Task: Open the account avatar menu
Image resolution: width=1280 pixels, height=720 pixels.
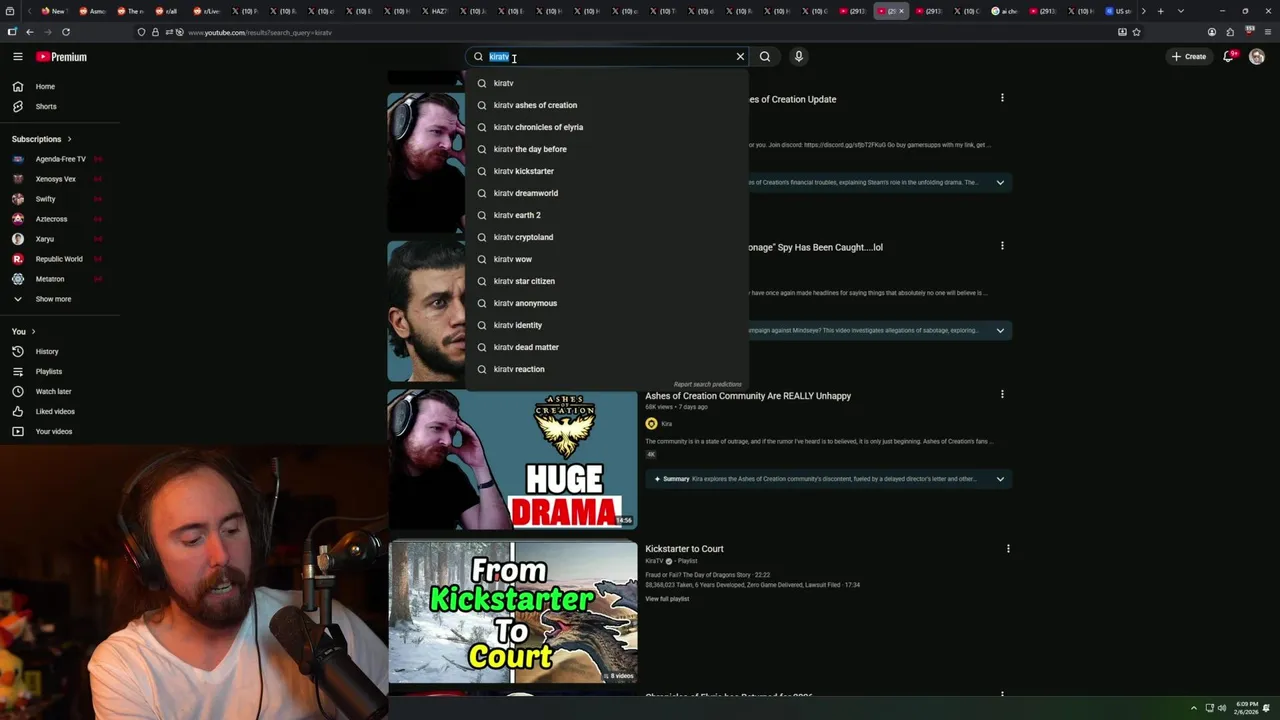Action: (1257, 57)
